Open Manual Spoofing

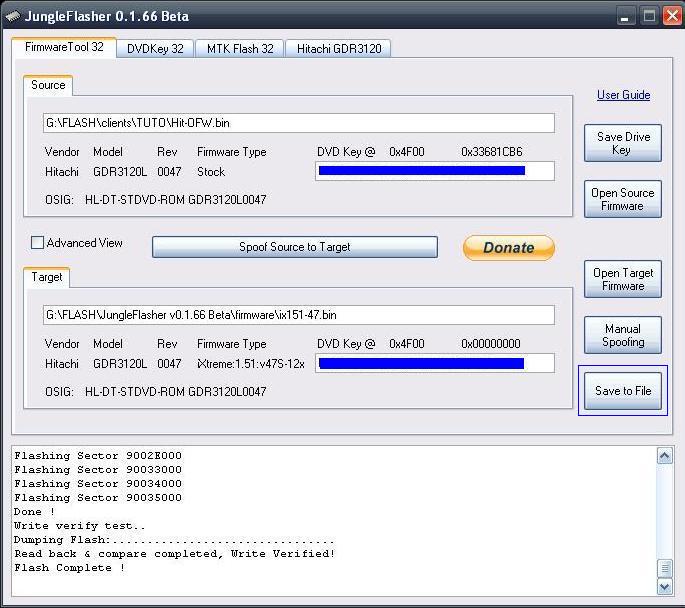623,335
